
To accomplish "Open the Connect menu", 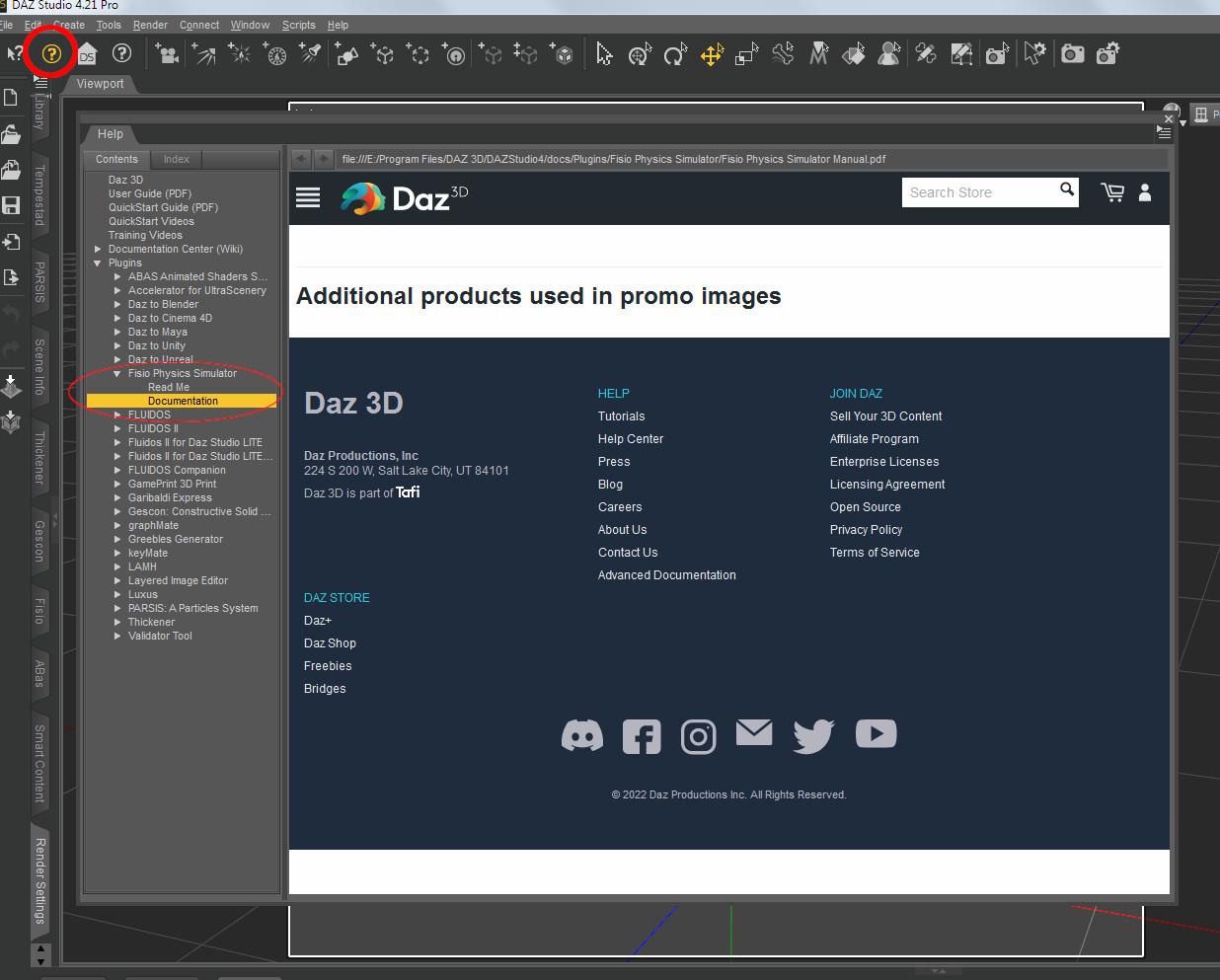I will [199, 25].
